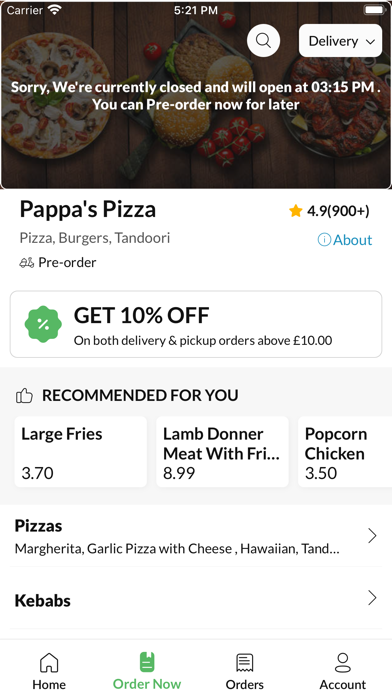This screenshot has height=696, width=392.
Task: Expand the Pizzas category chevron
Action: pyautogui.click(x=372, y=536)
